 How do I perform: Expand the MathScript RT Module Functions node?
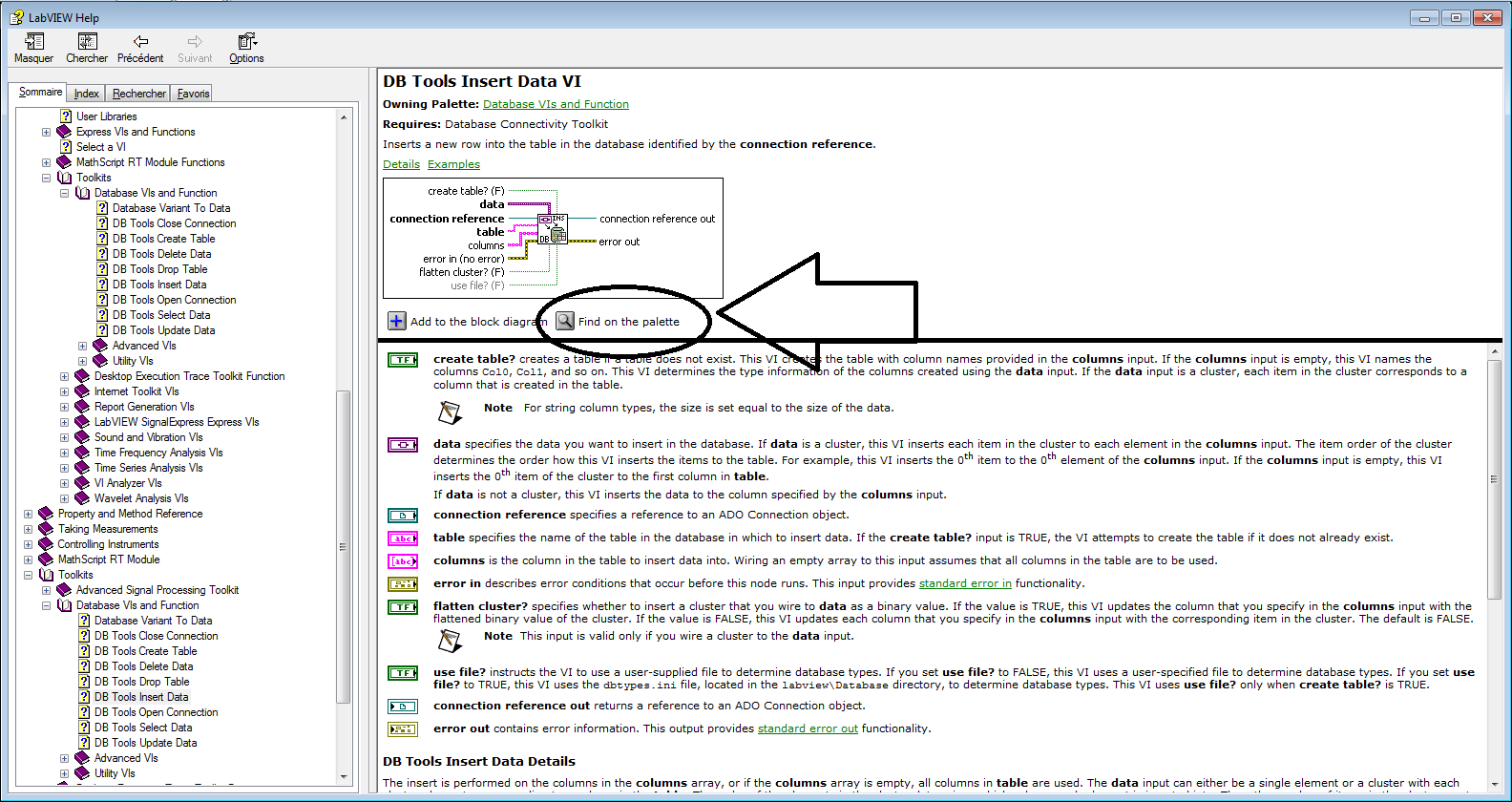pyautogui.click(x=46, y=162)
